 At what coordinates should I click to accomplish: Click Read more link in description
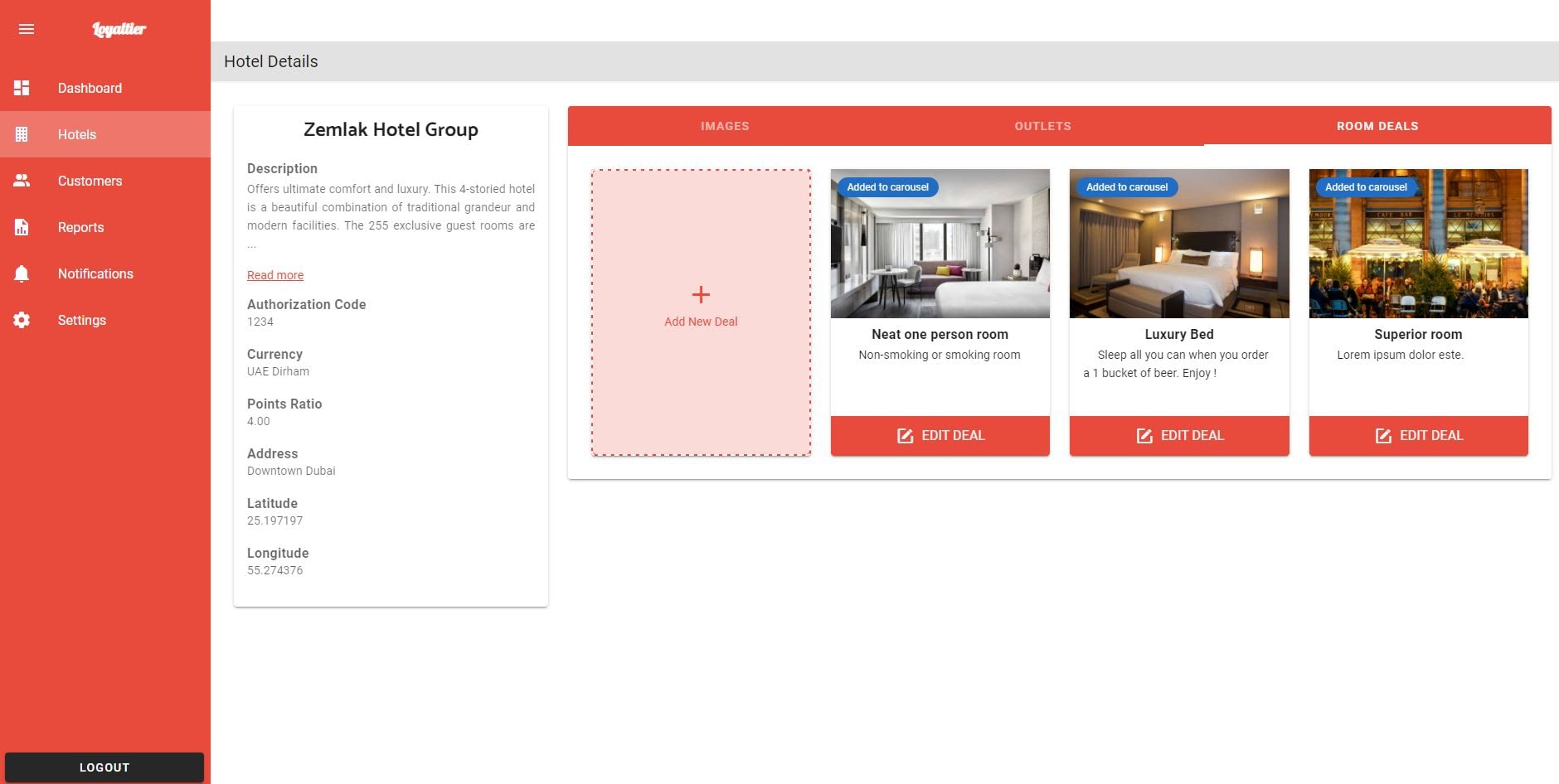275,275
